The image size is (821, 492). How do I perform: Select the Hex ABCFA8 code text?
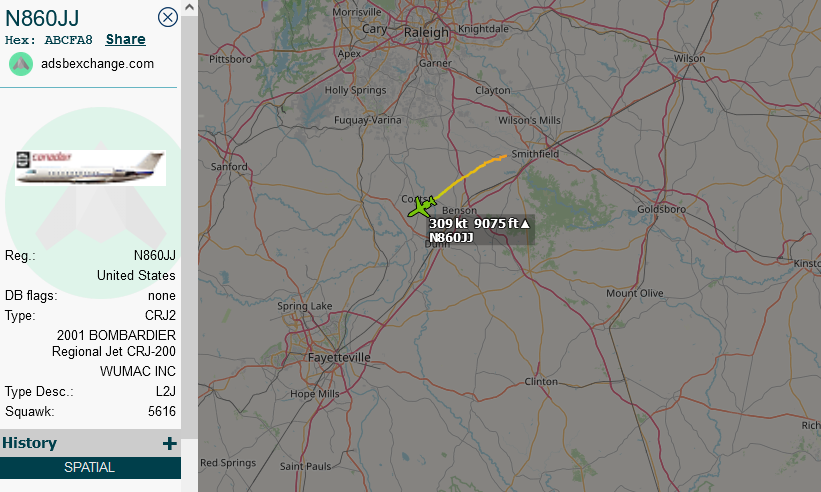coord(49,40)
